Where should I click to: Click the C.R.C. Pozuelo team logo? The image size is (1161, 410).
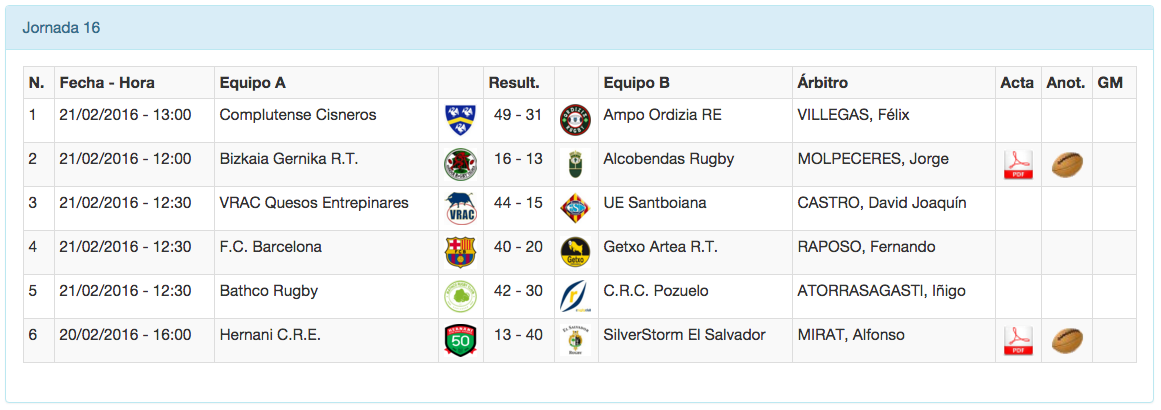(575, 296)
